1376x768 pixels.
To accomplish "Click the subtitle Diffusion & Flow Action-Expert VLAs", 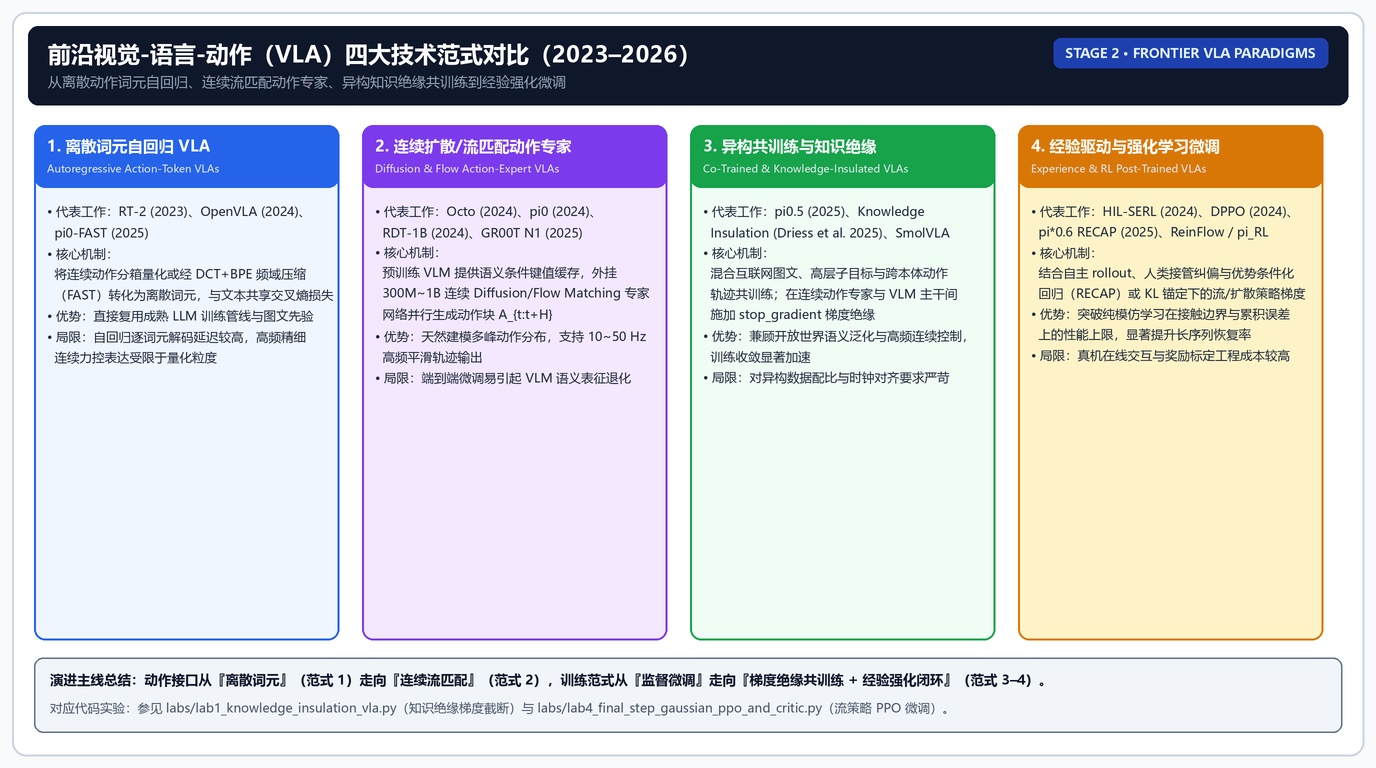I will 467,169.
